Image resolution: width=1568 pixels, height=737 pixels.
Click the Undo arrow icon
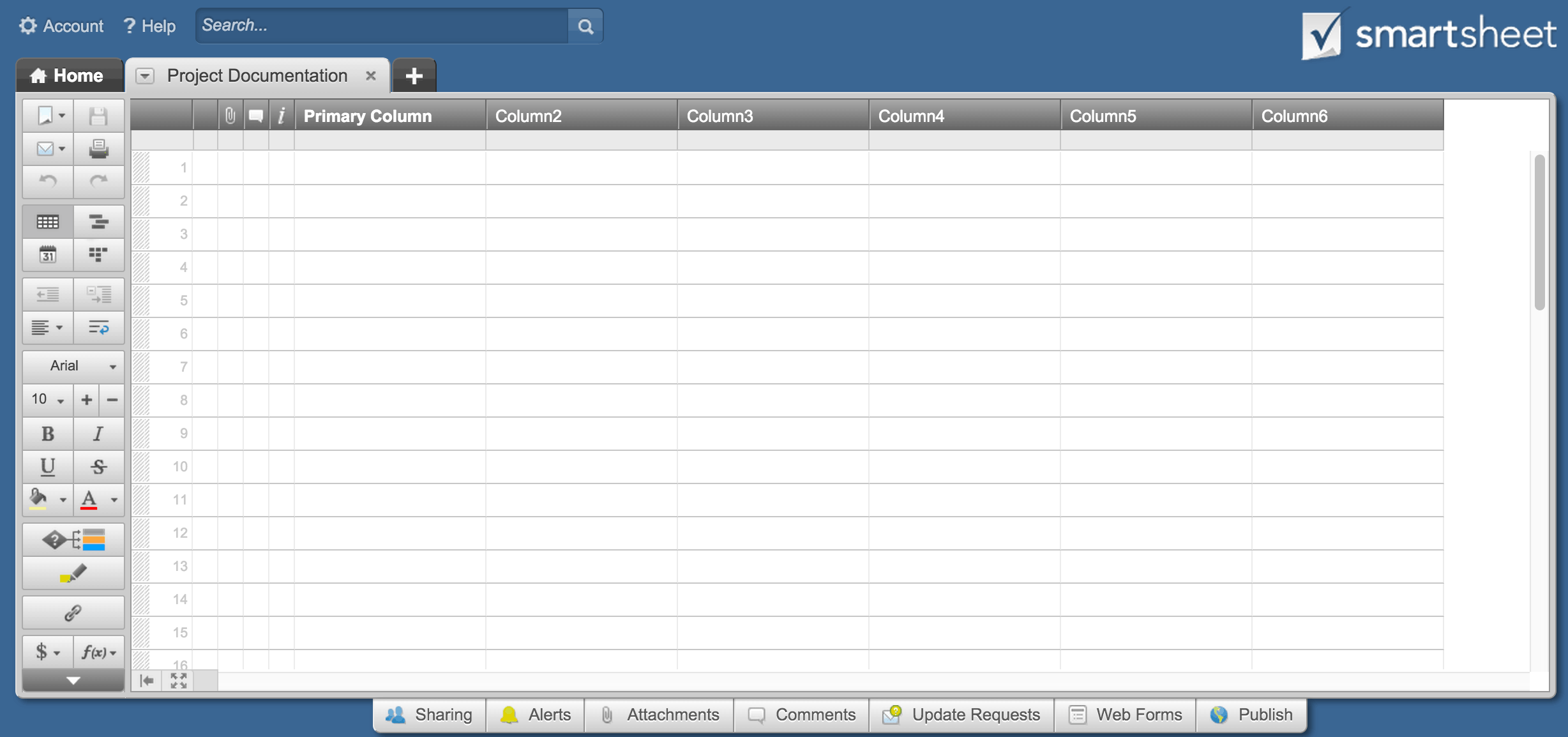(x=48, y=182)
